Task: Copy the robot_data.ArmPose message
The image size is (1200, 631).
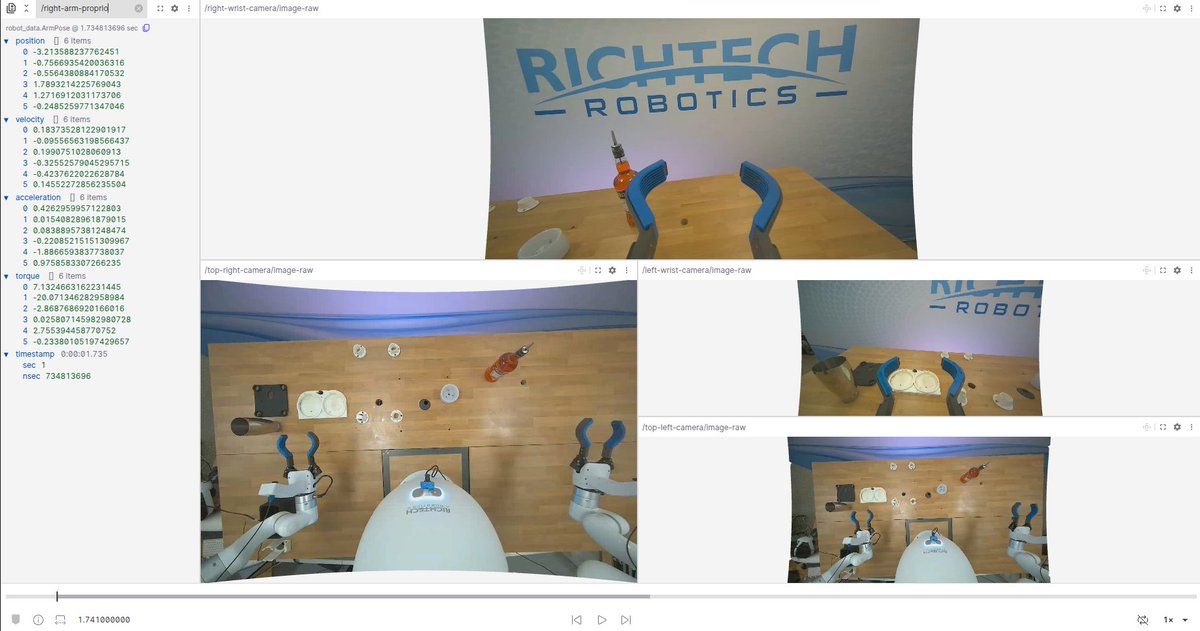Action: click(146, 28)
